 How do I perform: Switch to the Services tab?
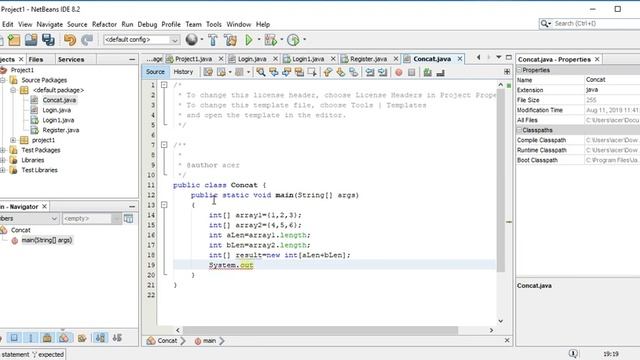(x=71, y=60)
